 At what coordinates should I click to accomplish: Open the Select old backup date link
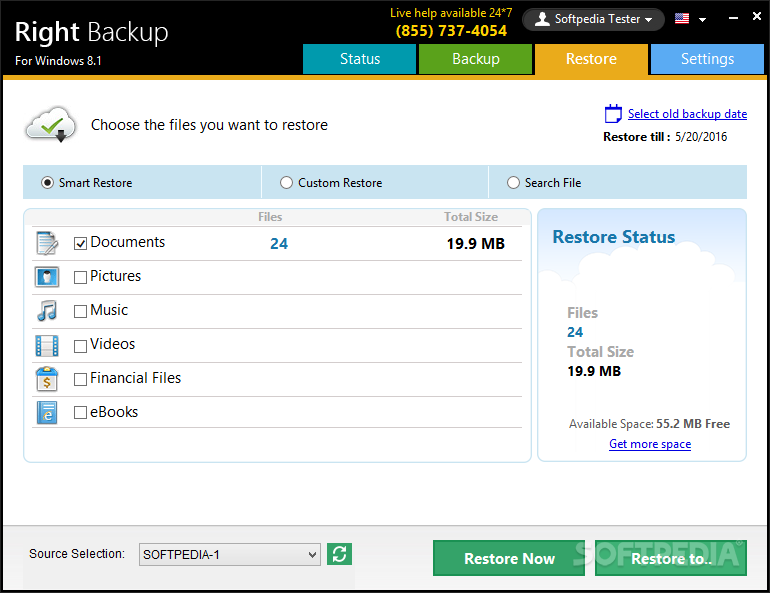(688, 114)
